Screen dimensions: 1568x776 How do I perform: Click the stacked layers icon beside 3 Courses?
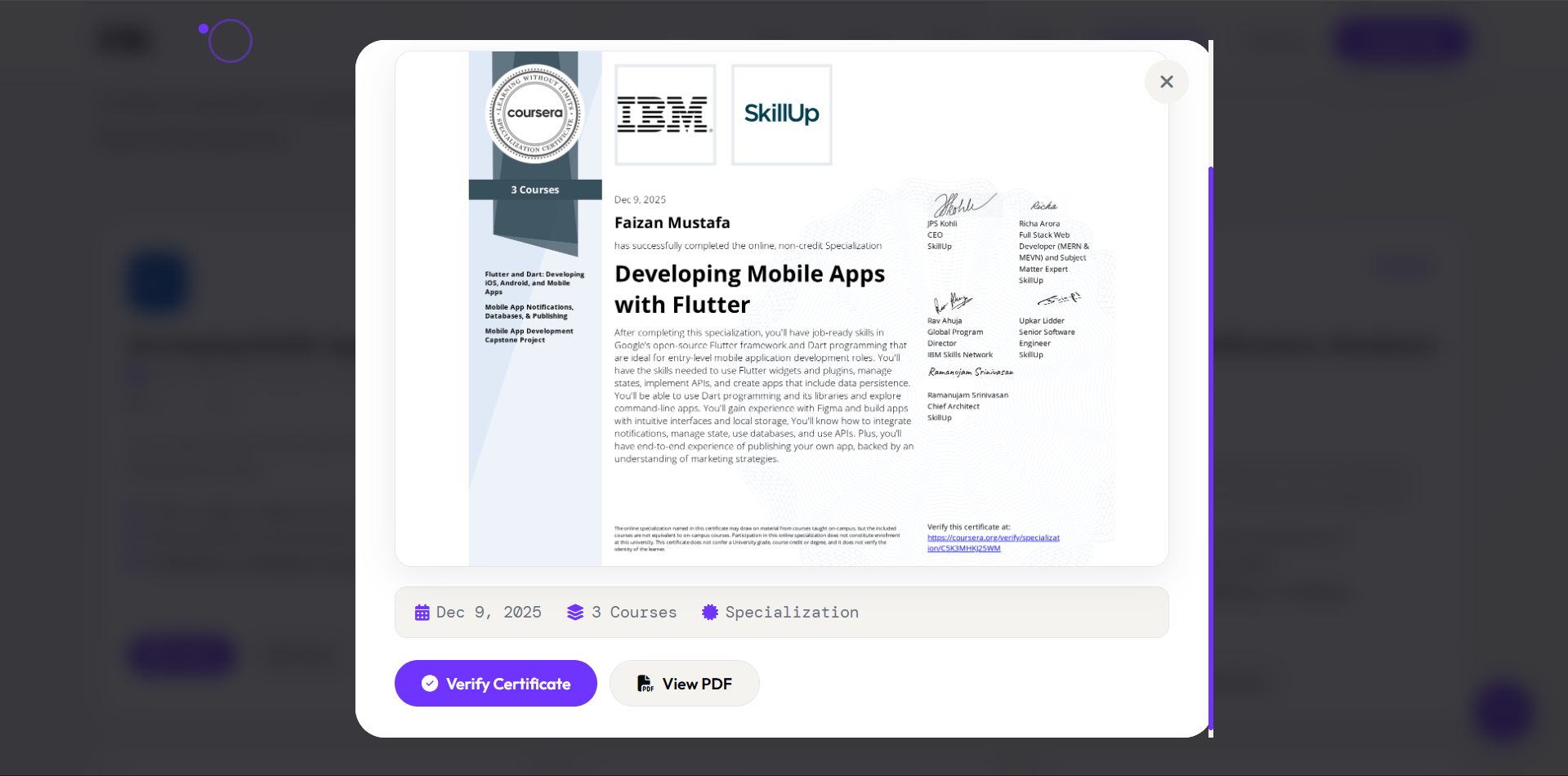point(575,613)
